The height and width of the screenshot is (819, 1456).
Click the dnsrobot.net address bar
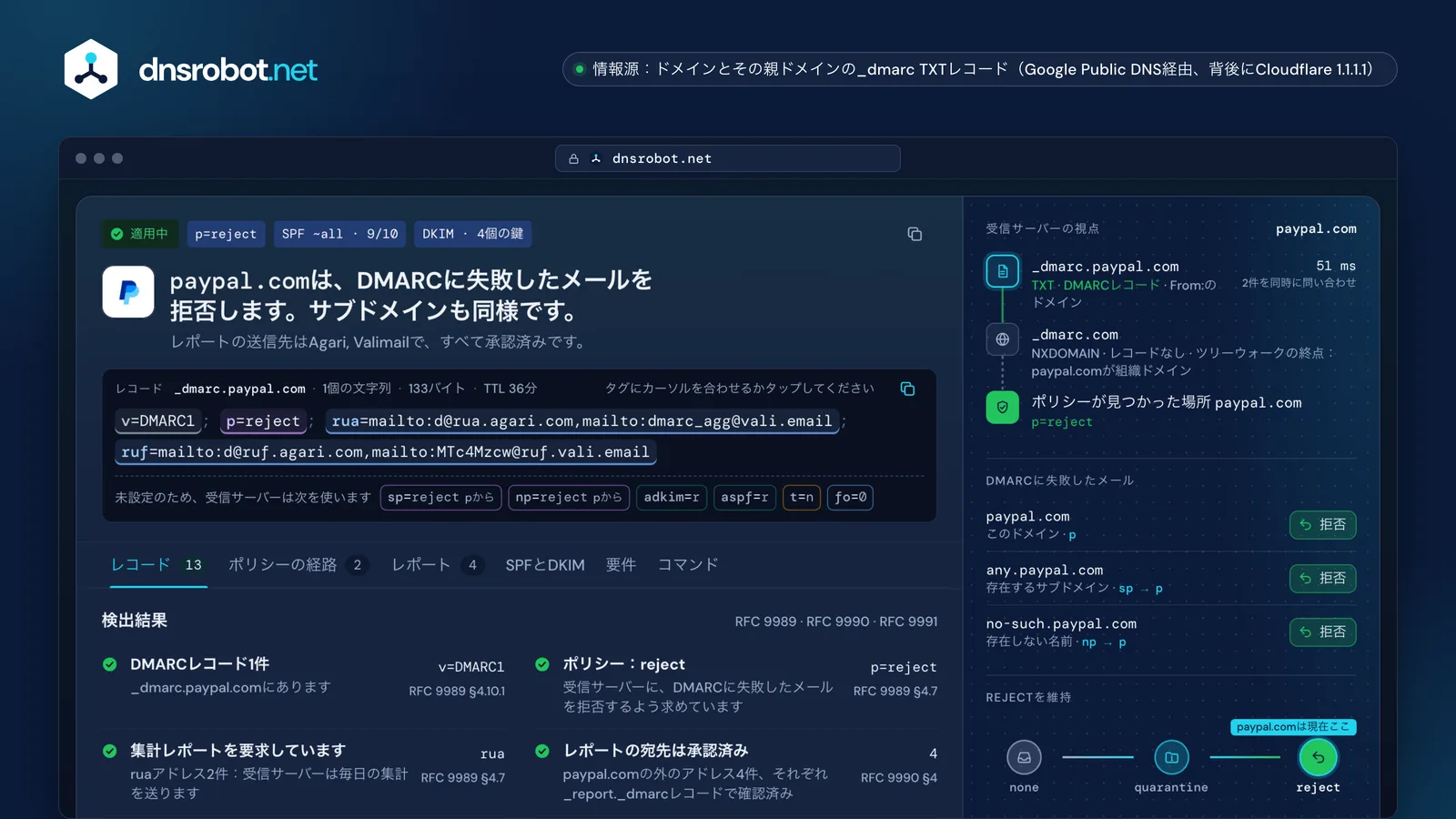727,158
